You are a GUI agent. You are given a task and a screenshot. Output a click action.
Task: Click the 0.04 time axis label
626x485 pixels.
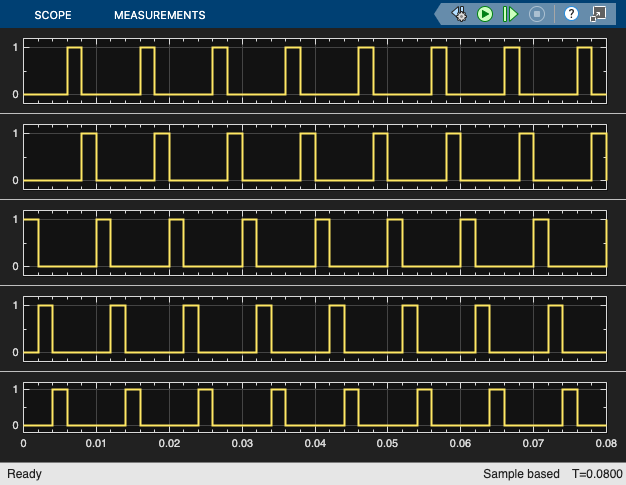click(x=315, y=443)
